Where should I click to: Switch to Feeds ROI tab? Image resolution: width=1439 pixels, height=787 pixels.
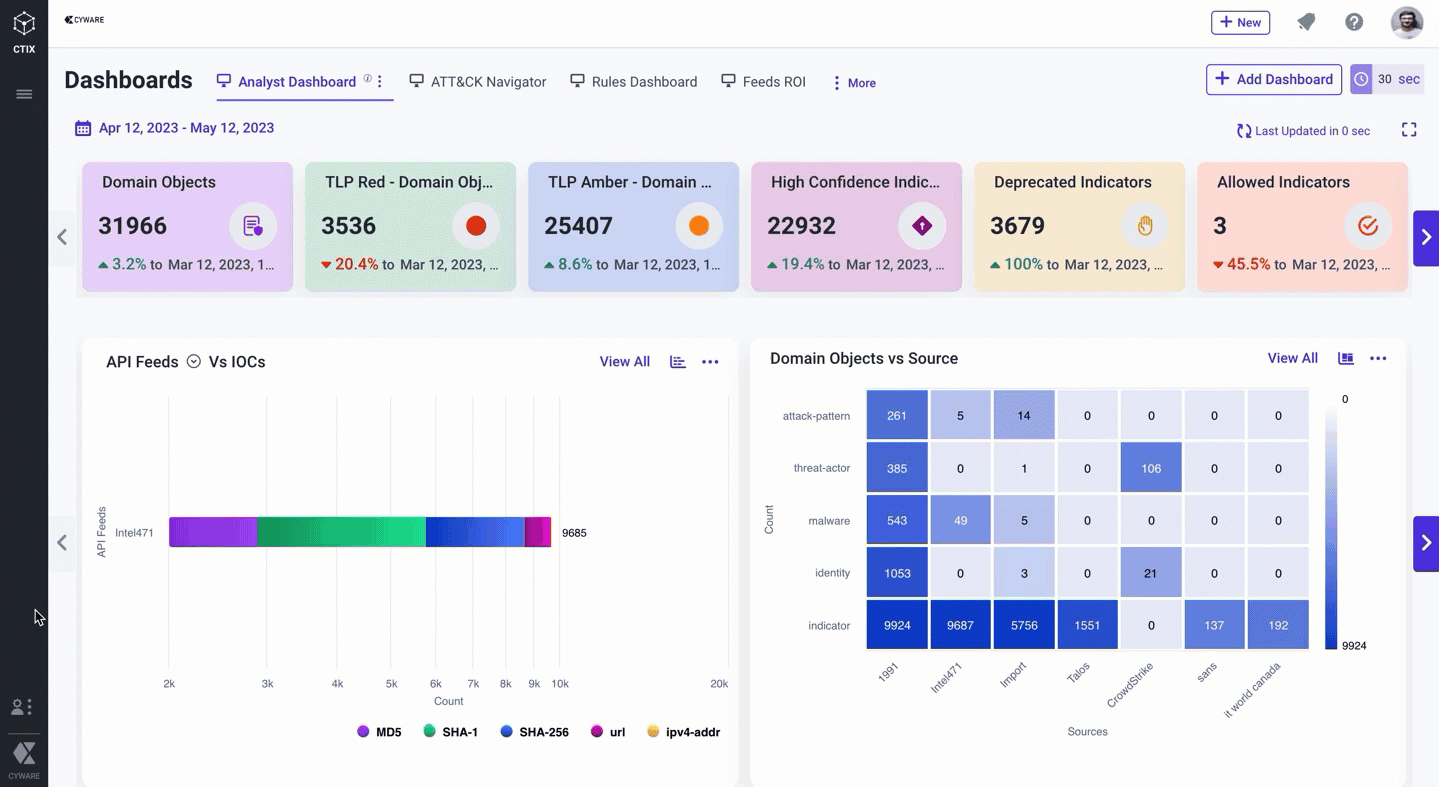click(764, 82)
